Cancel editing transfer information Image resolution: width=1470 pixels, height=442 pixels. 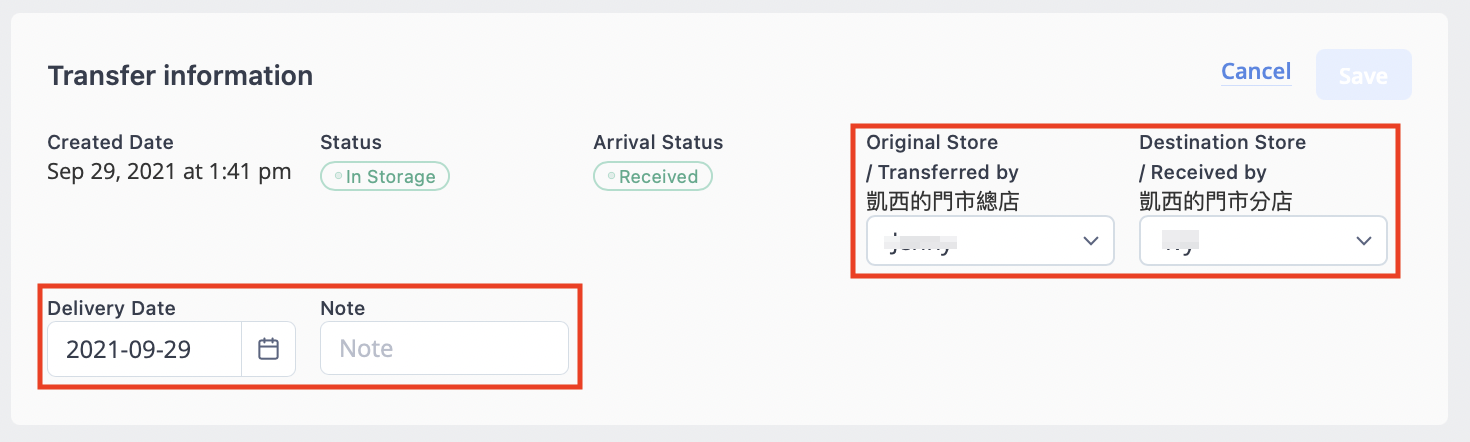(1256, 72)
